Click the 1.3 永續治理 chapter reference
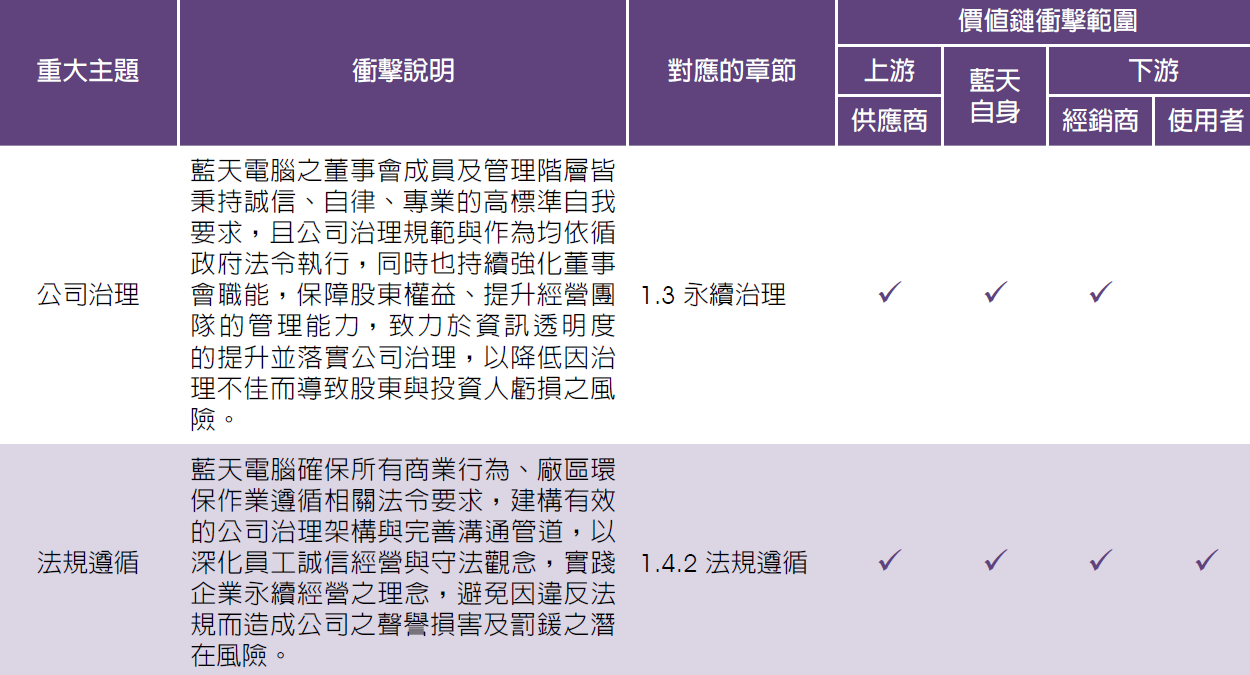 [713, 295]
